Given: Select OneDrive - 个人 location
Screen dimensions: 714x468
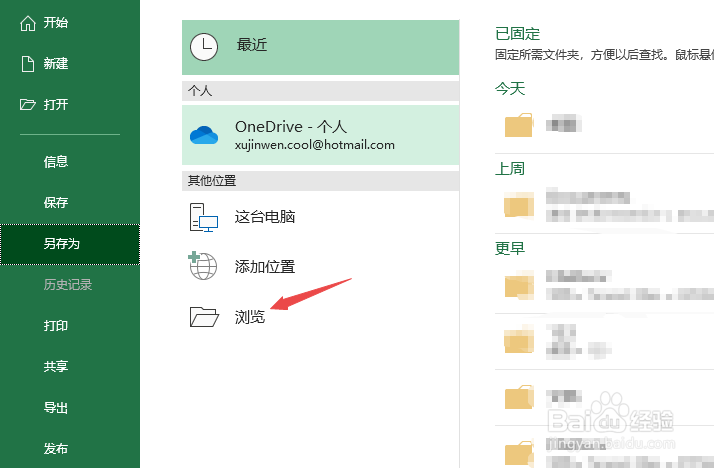Looking at the screenshot, I should [321, 135].
